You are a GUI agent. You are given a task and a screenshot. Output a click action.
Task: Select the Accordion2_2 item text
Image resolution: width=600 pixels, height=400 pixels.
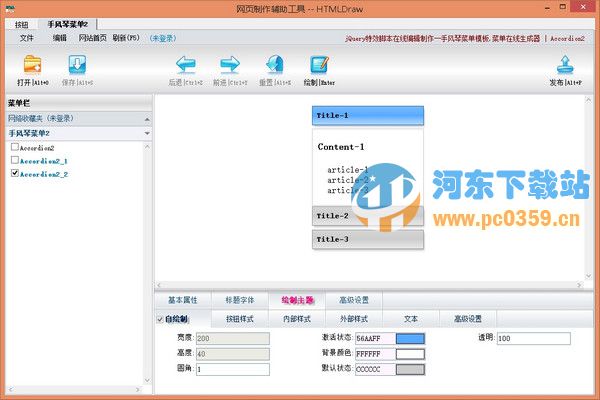coord(44,174)
